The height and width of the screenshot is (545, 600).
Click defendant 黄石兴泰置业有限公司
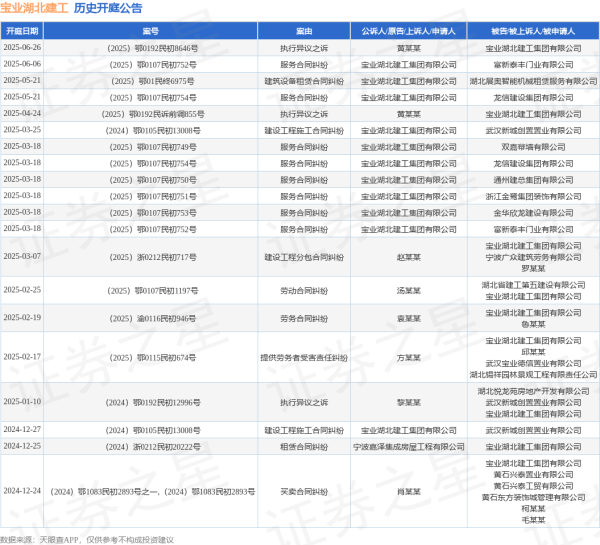click(533, 475)
